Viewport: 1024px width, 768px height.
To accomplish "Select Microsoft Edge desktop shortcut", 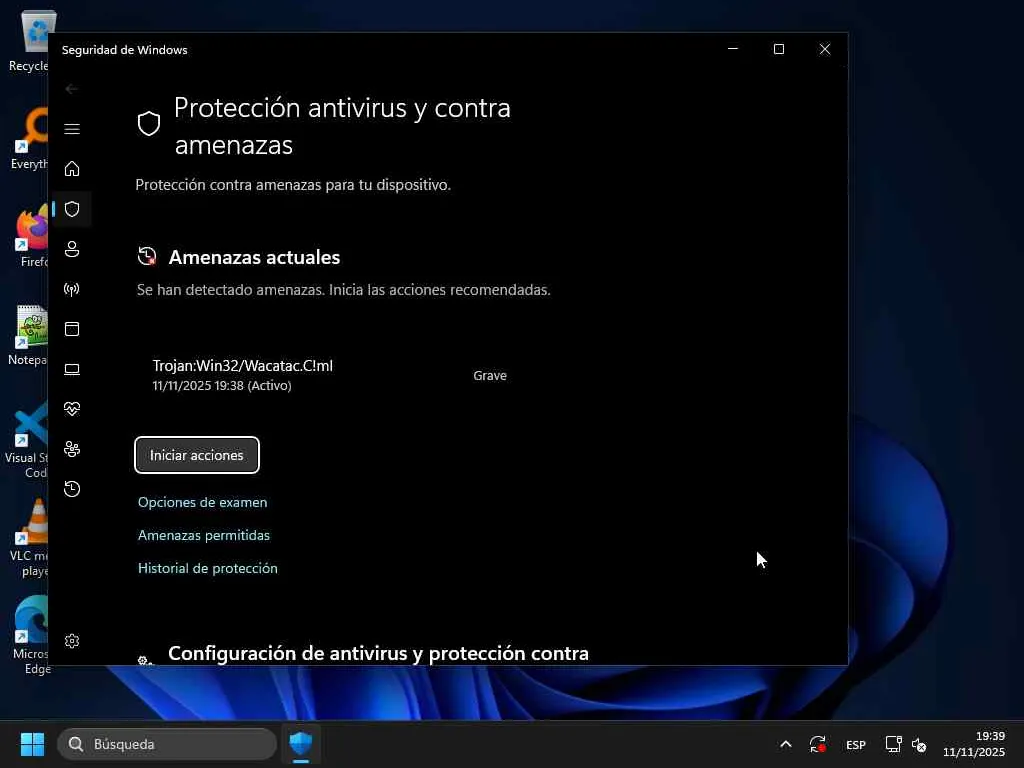I will tap(31, 636).
